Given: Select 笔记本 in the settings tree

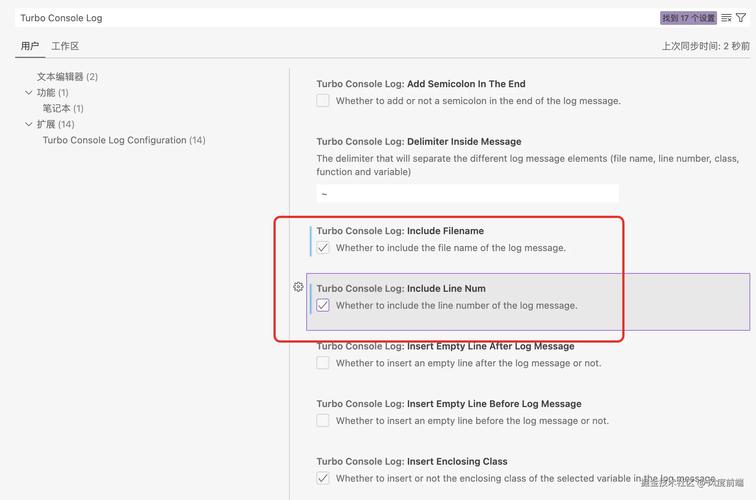Looking at the screenshot, I should coord(62,109).
